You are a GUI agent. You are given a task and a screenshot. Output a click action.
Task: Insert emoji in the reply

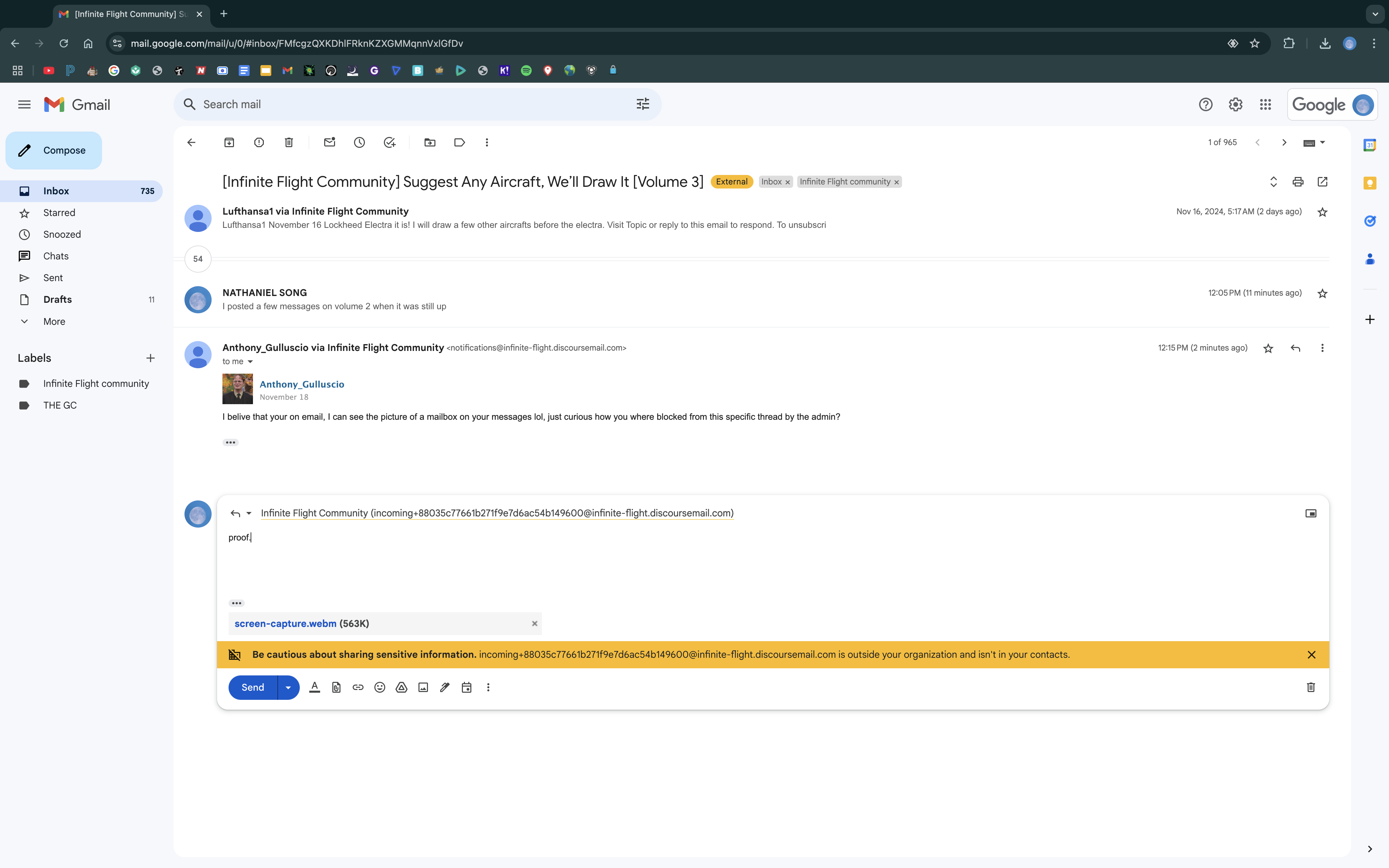click(x=379, y=687)
